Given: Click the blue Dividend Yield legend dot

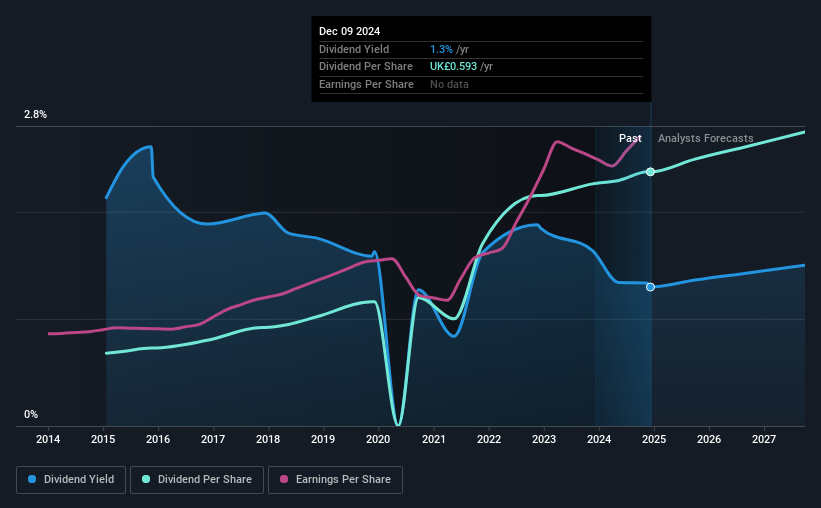Looking at the screenshot, I should [x=32, y=479].
